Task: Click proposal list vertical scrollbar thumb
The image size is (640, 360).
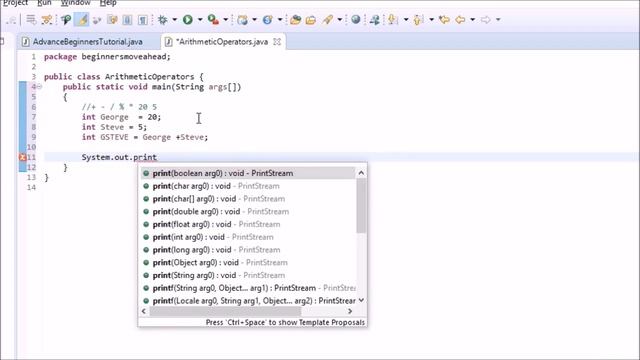Action: point(361,206)
